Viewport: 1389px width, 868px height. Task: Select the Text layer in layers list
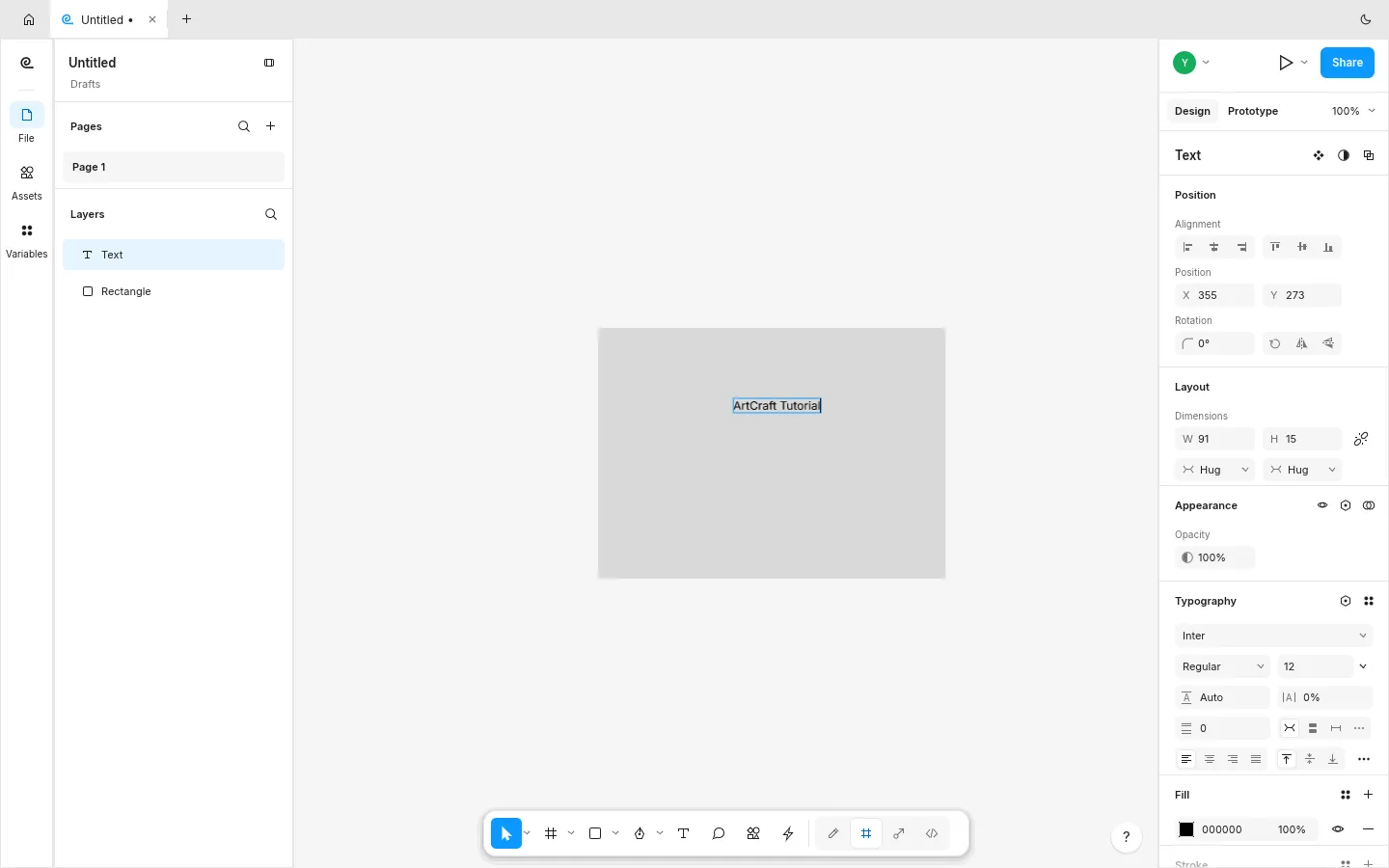click(174, 255)
